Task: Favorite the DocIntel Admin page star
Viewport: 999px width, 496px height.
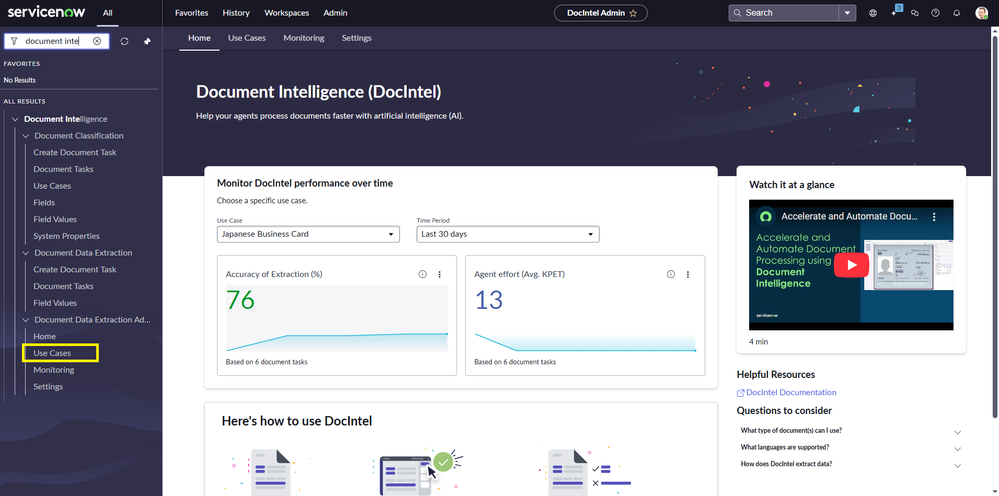Action: pyautogui.click(x=633, y=13)
